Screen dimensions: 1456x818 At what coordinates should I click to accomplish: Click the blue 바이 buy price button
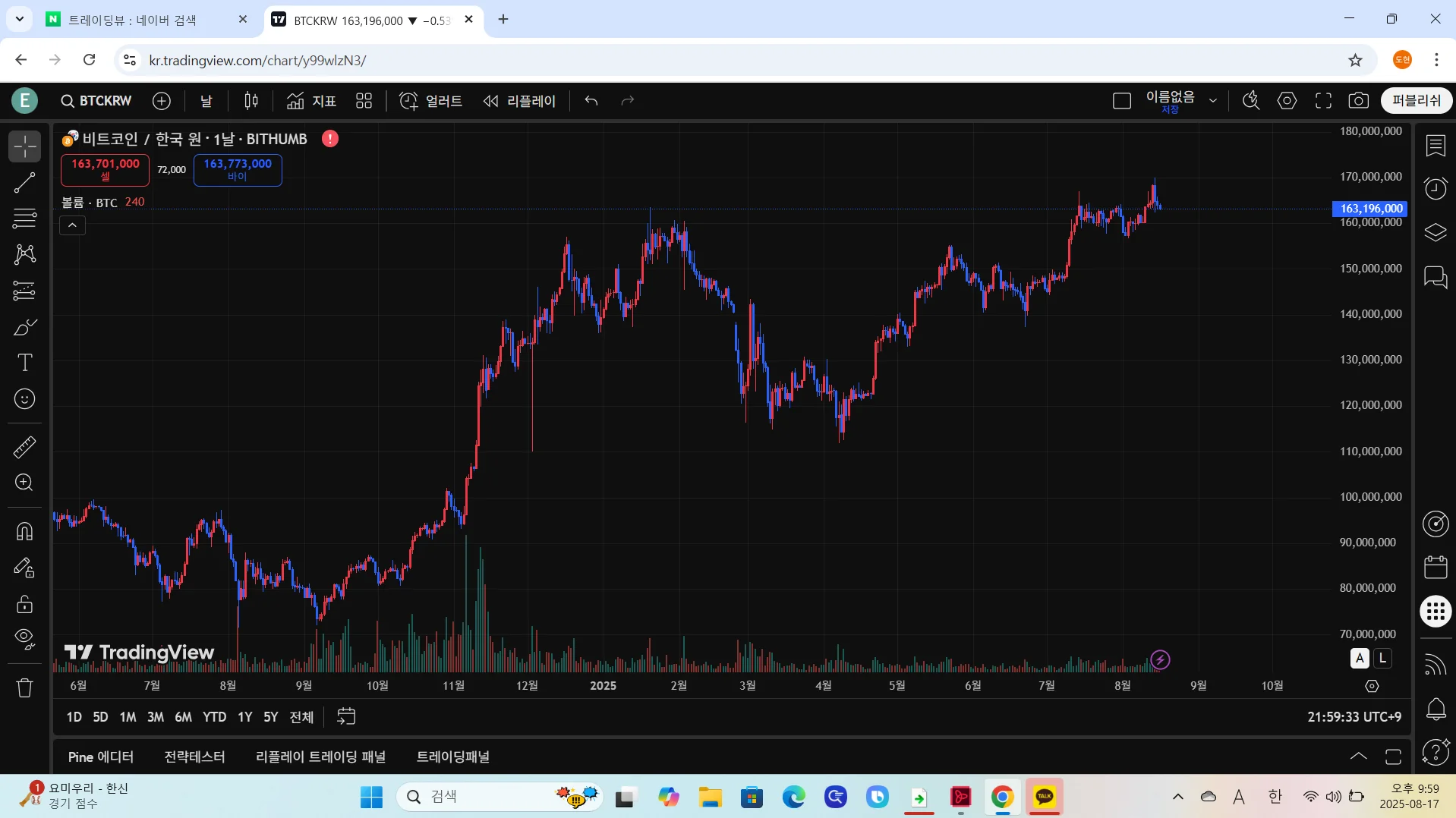pyautogui.click(x=238, y=170)
